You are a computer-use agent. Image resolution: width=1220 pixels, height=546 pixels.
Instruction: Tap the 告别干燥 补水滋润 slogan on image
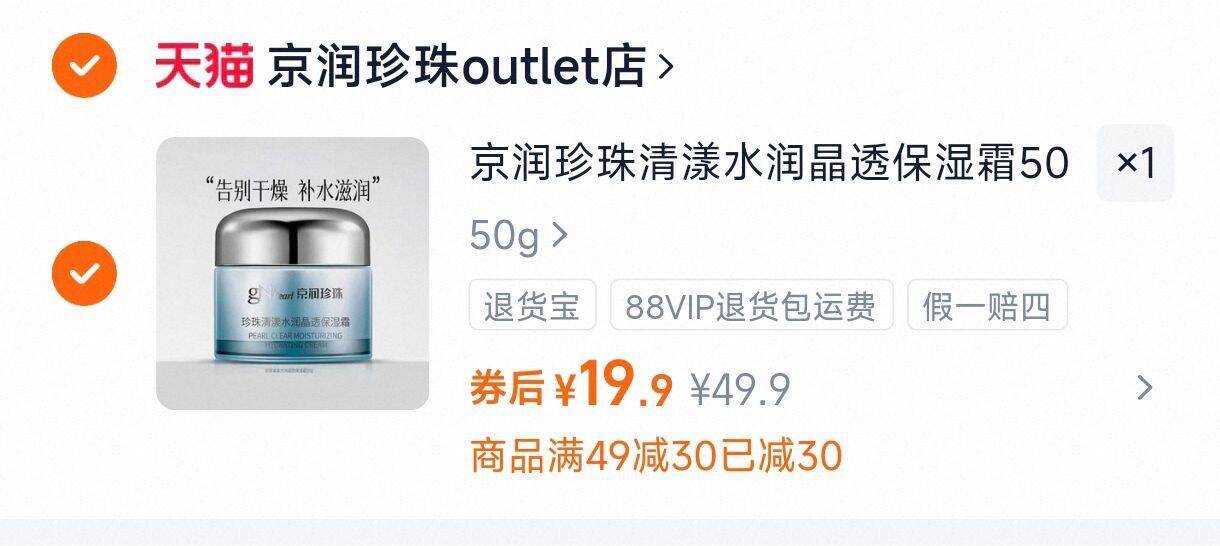(294, 188)
